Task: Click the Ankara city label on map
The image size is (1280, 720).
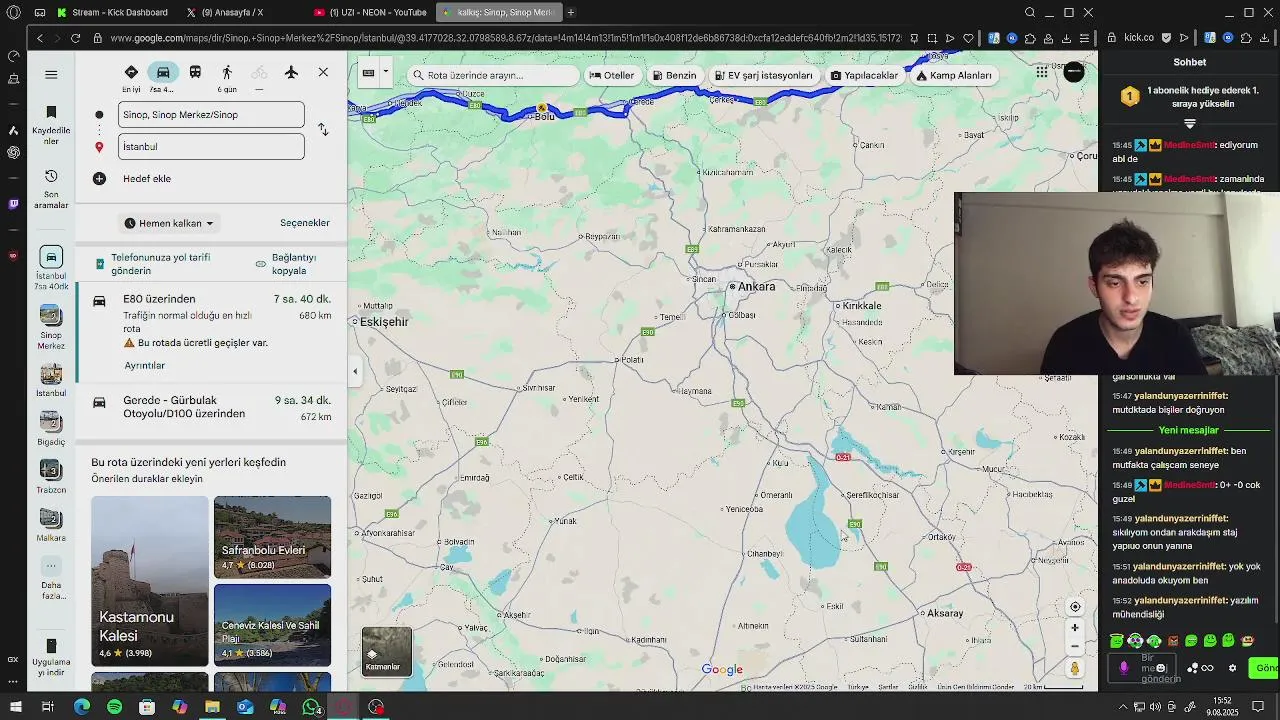Action: point(756,286)
